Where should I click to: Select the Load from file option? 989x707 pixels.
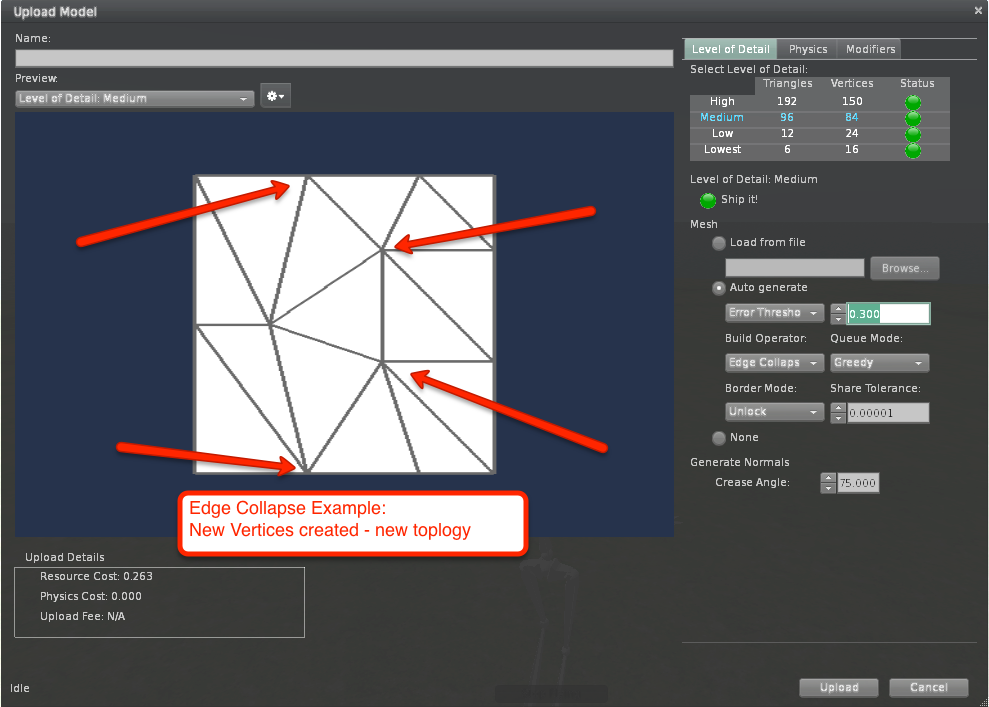(719, 243)
